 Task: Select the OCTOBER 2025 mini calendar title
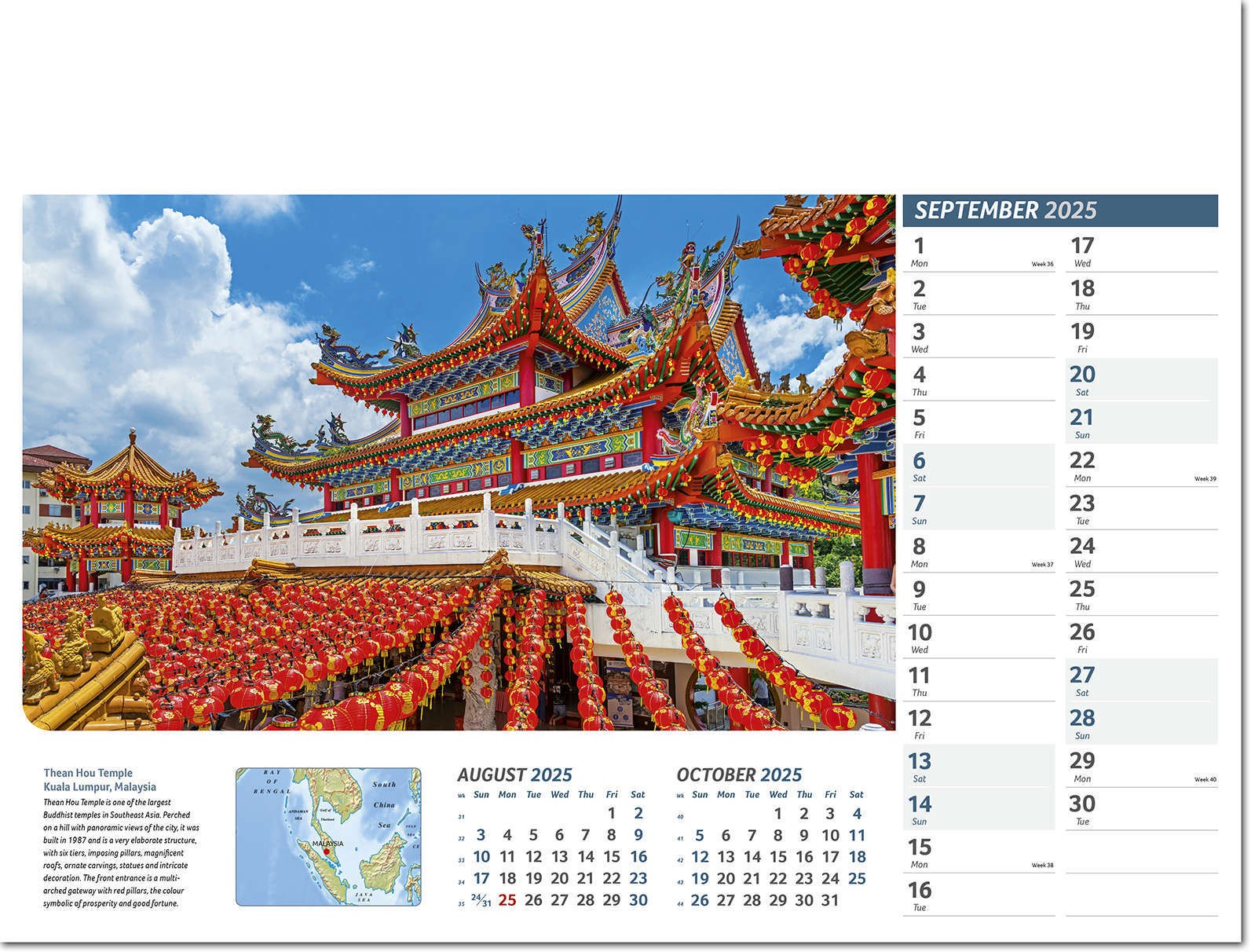click(739, 774)
